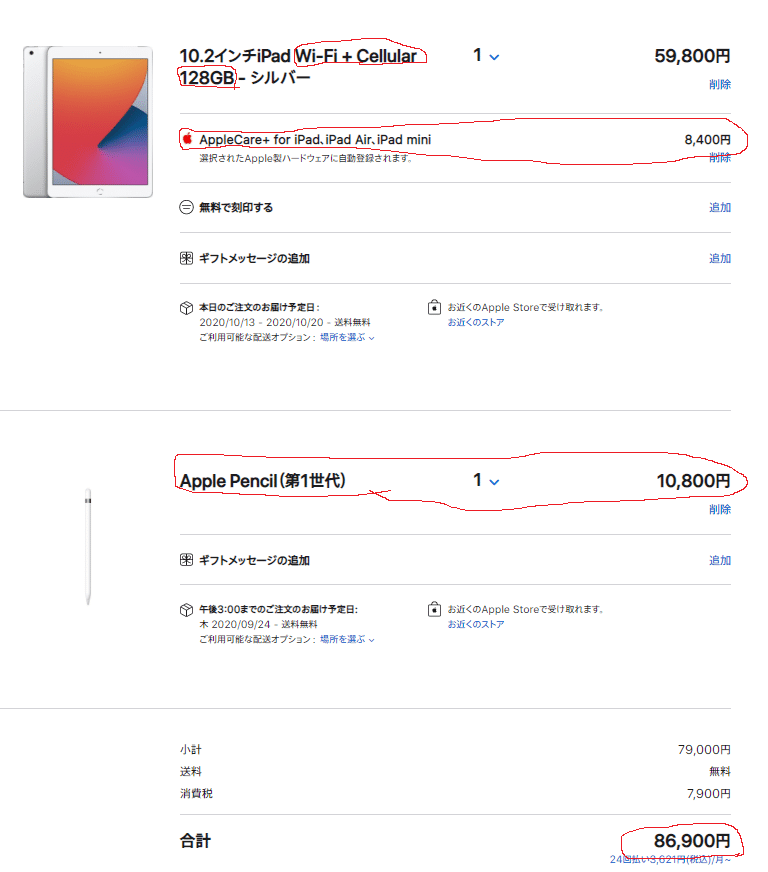The image size is (768, 872).
Task: Select the engraving icon beside 無料で刻印する
Action: (186, 208)
